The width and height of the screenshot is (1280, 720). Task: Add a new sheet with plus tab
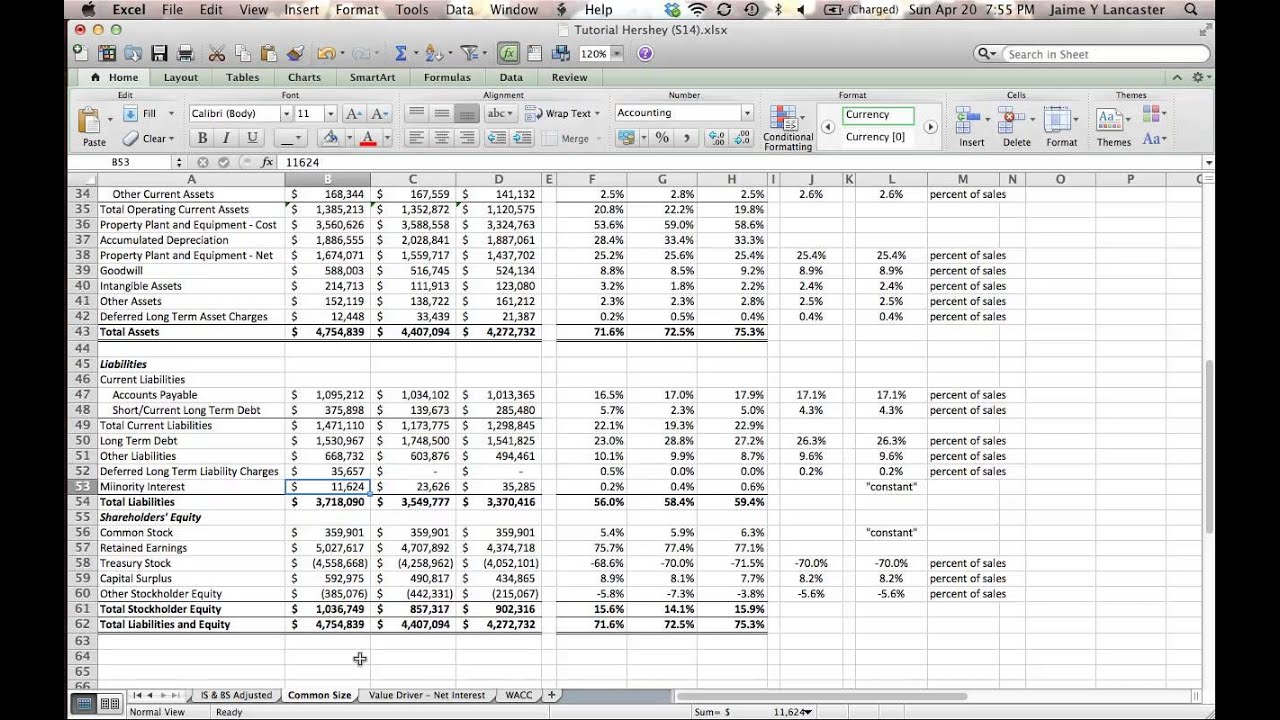tap(550, 695)
